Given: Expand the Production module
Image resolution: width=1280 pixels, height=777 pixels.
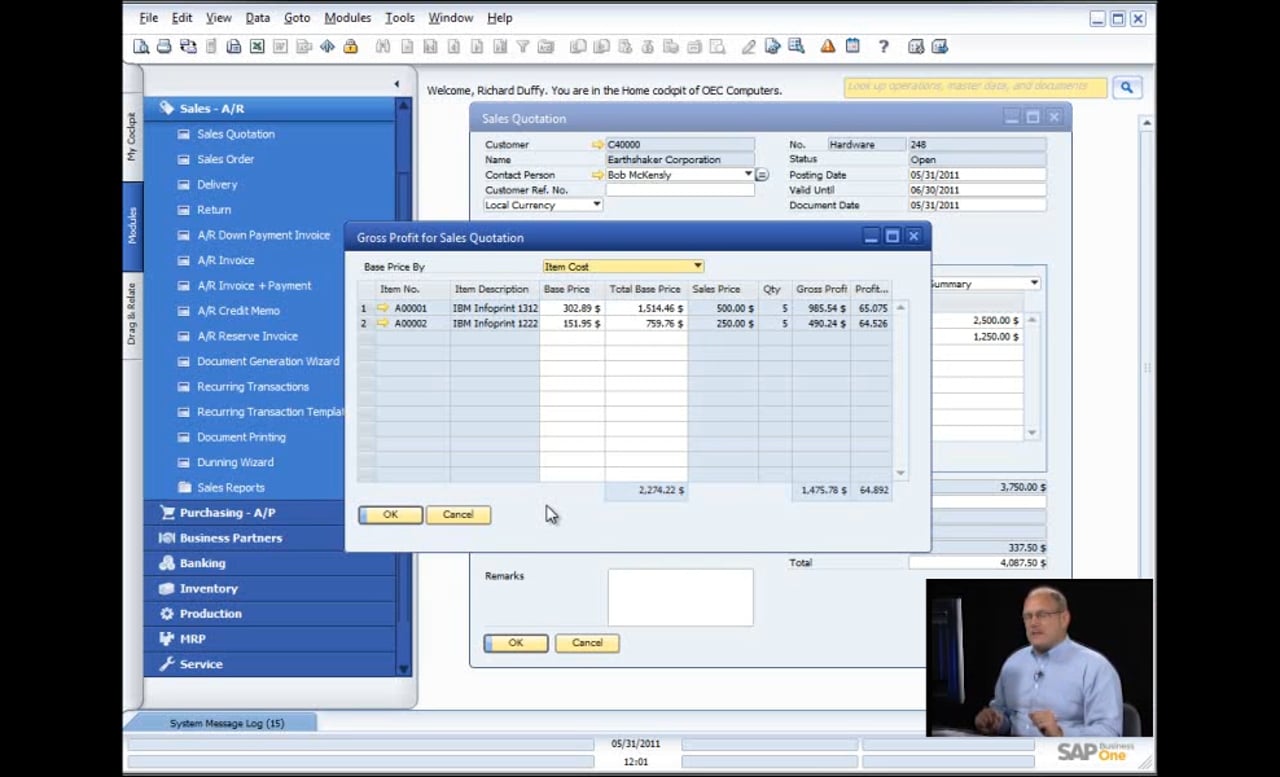Looking at the screenshot, I should tap(270, 613).
